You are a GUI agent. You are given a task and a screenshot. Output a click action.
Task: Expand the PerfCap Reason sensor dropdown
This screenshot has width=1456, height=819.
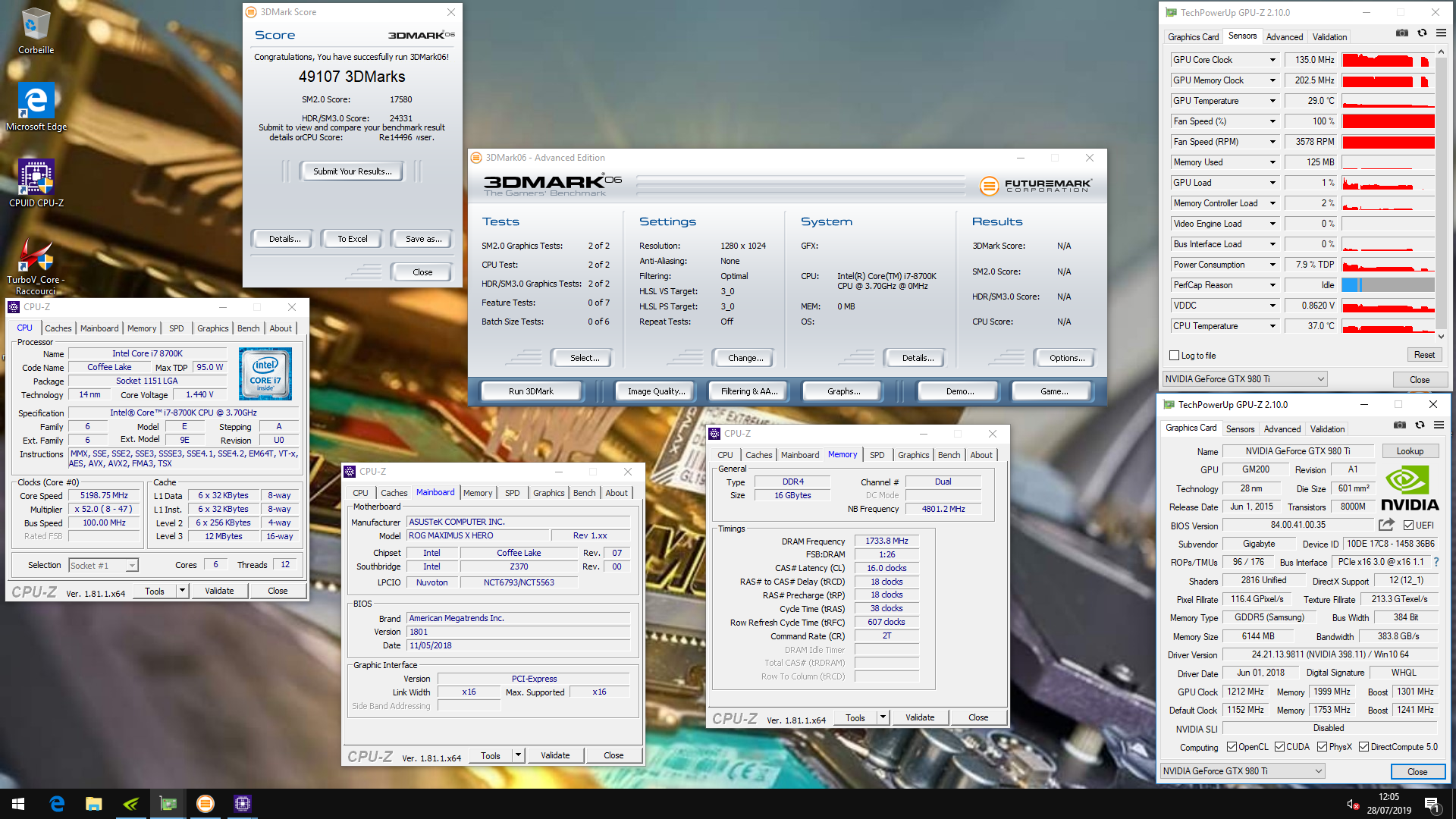click(1272, 285)
